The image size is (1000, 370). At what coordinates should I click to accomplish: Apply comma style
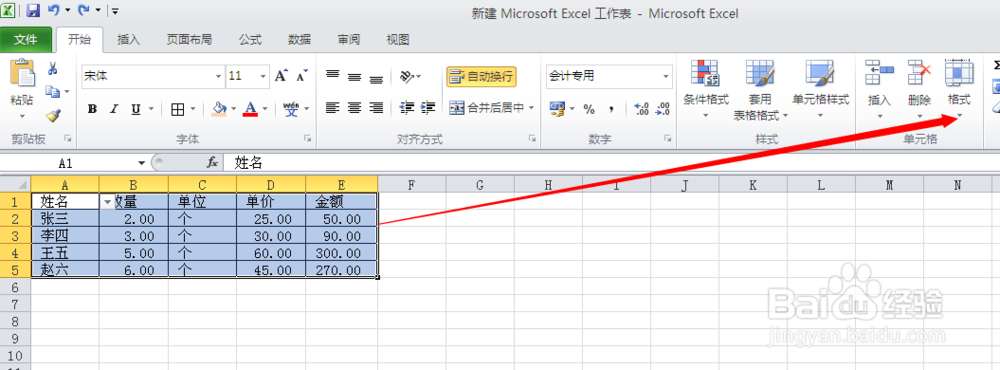(x=611, y=109)
